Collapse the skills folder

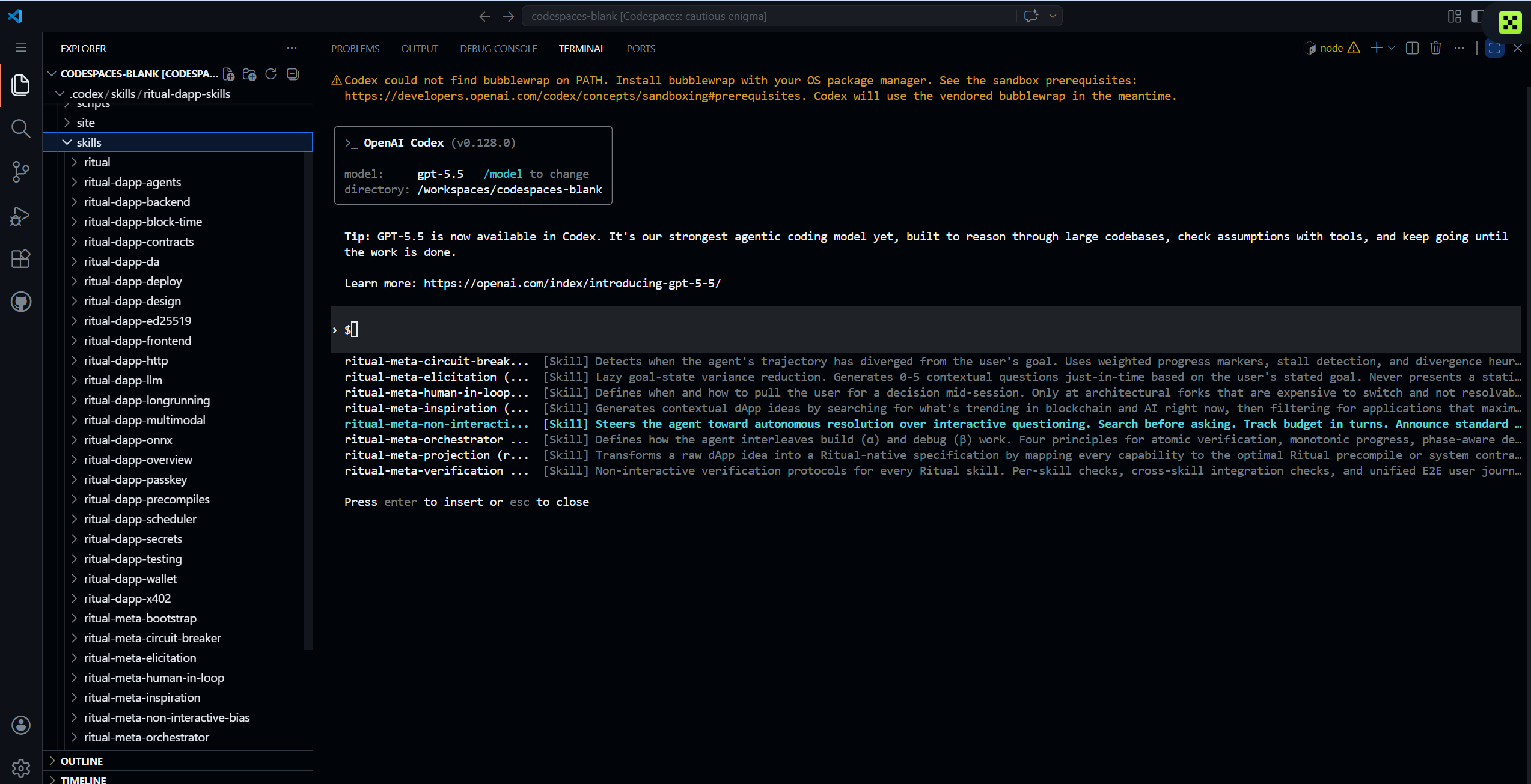[177, 142]
